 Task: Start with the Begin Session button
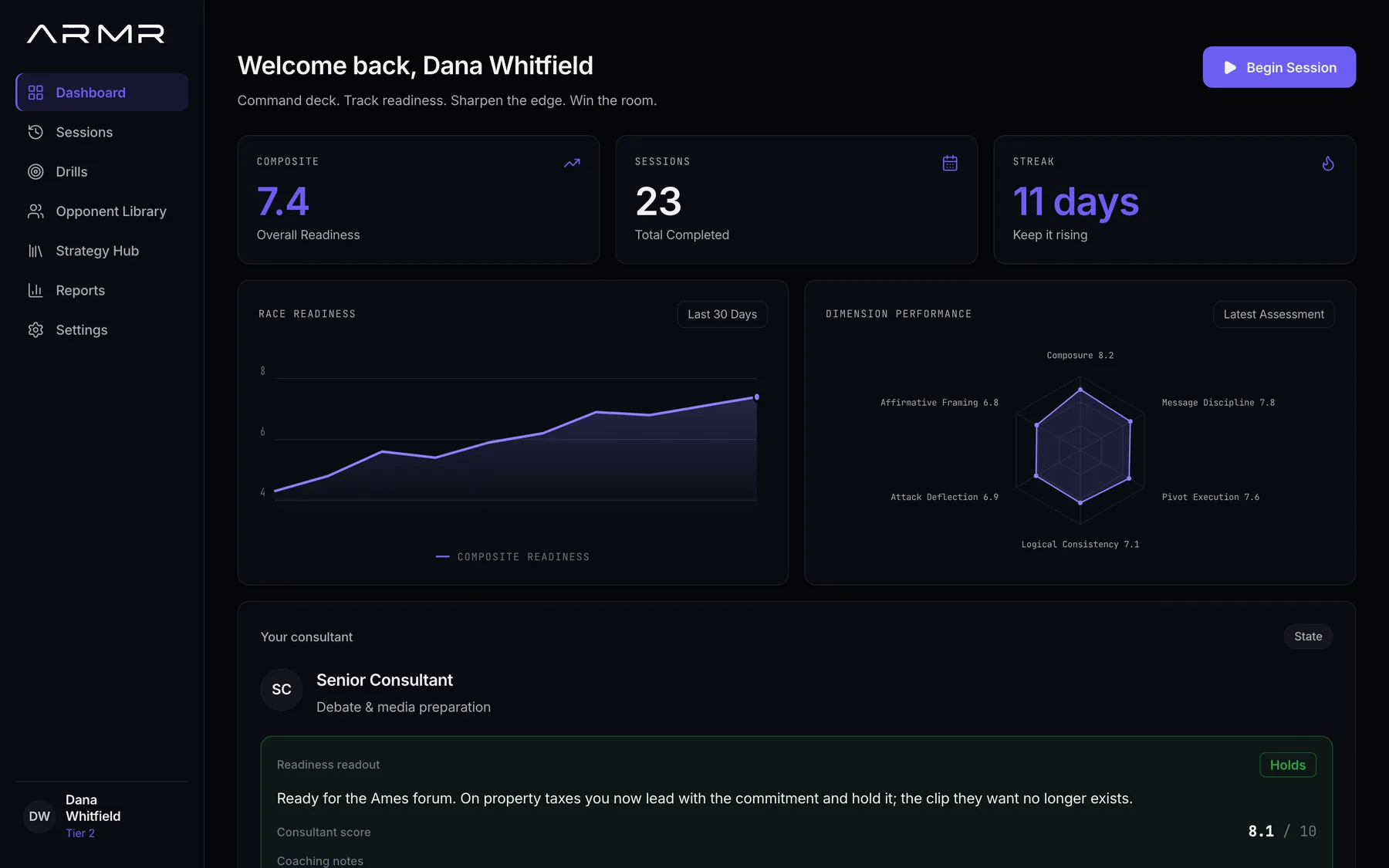point(1279,67)
